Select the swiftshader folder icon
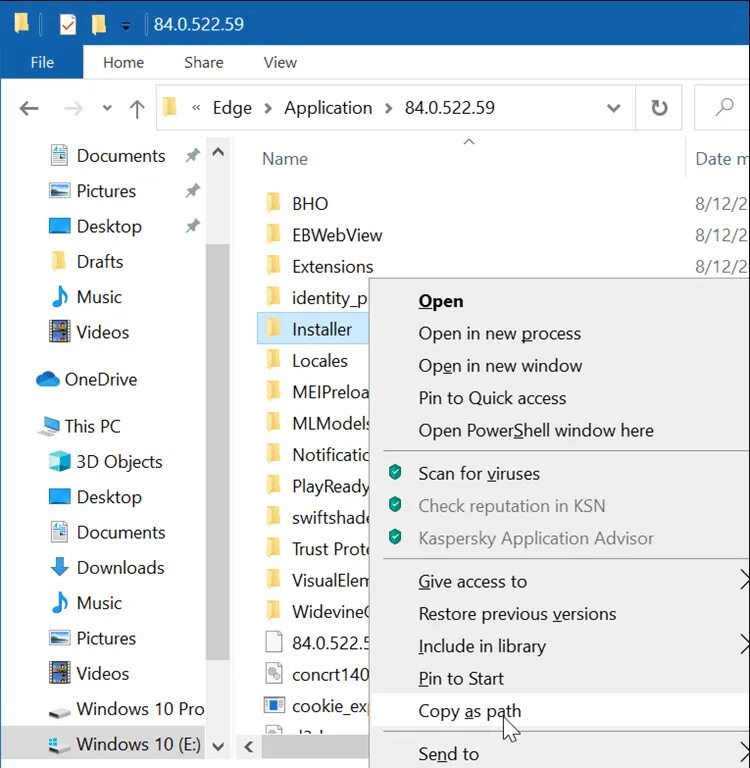The image size is (750, 768). pos(273,517)
